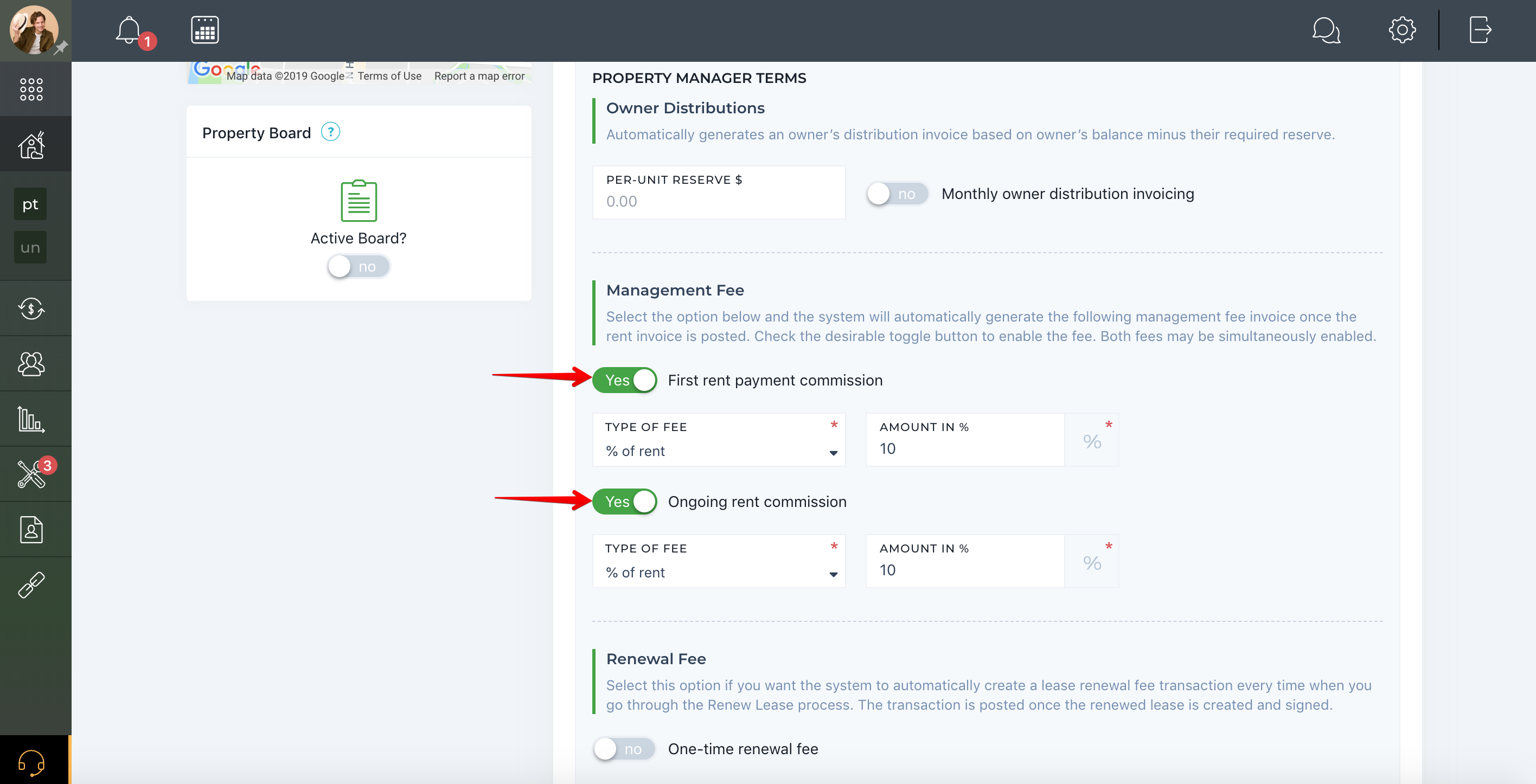This screenshot has height=784, width=1536.
Task: Toggle the Active Board switch
Action: tap(359, 267)
